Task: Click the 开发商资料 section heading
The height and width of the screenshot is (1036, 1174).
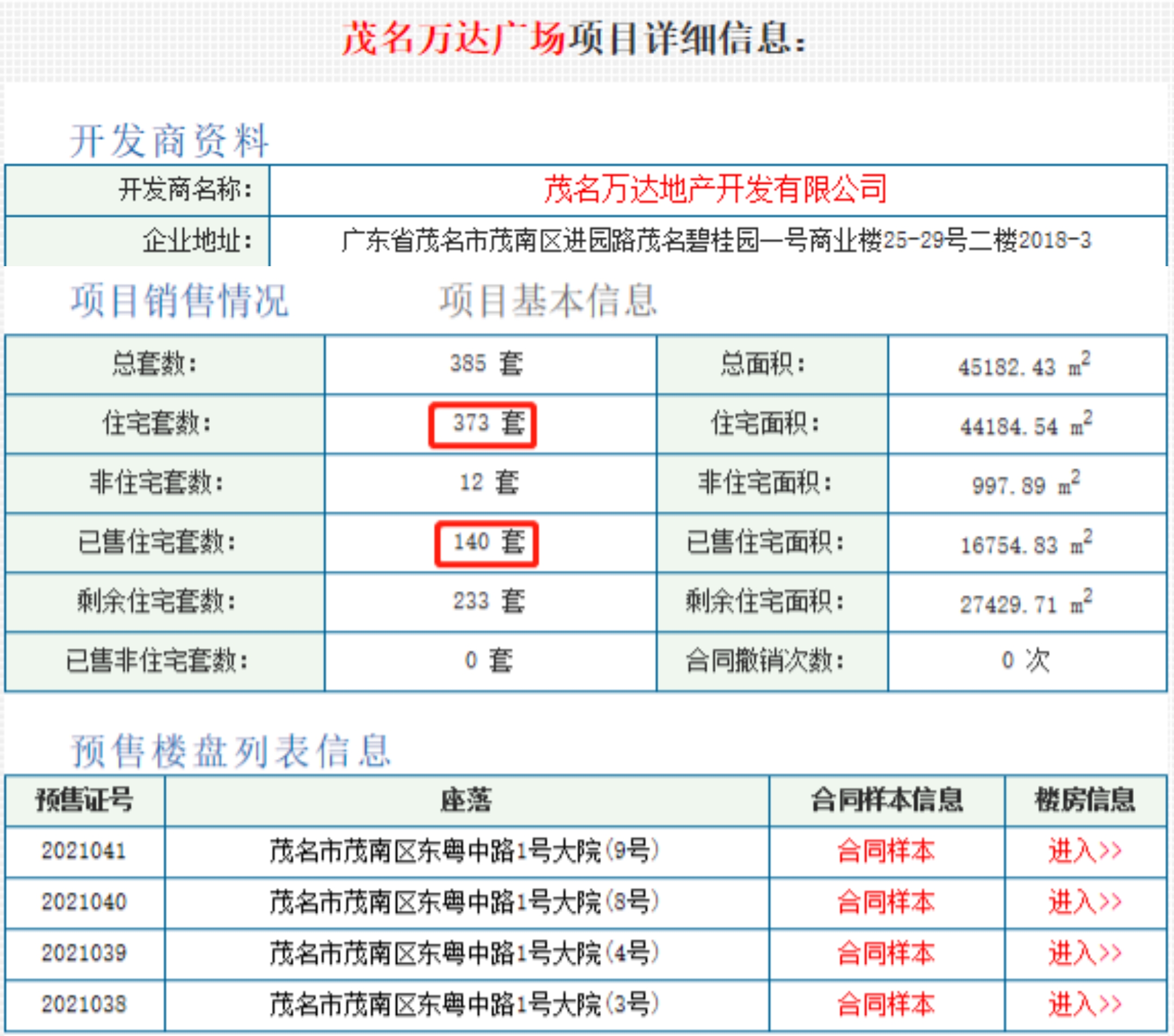Action: [169, 141]
